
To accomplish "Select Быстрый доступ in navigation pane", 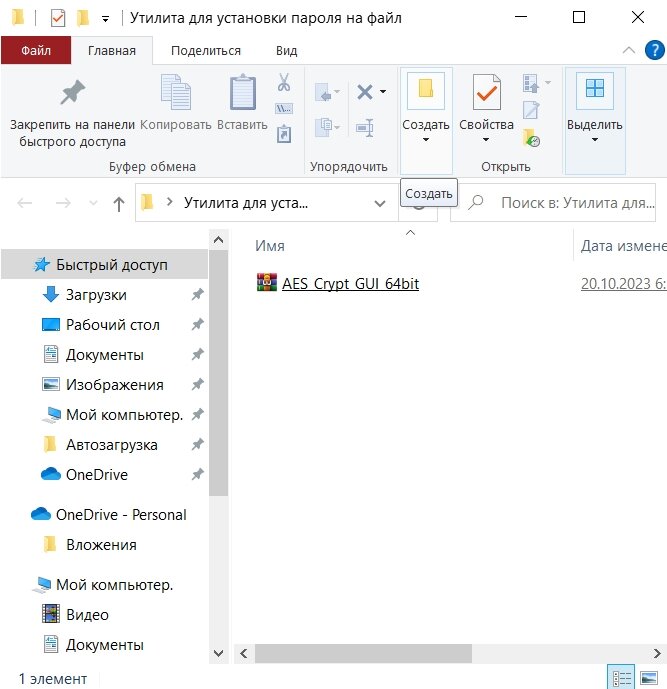I will 105,265.
